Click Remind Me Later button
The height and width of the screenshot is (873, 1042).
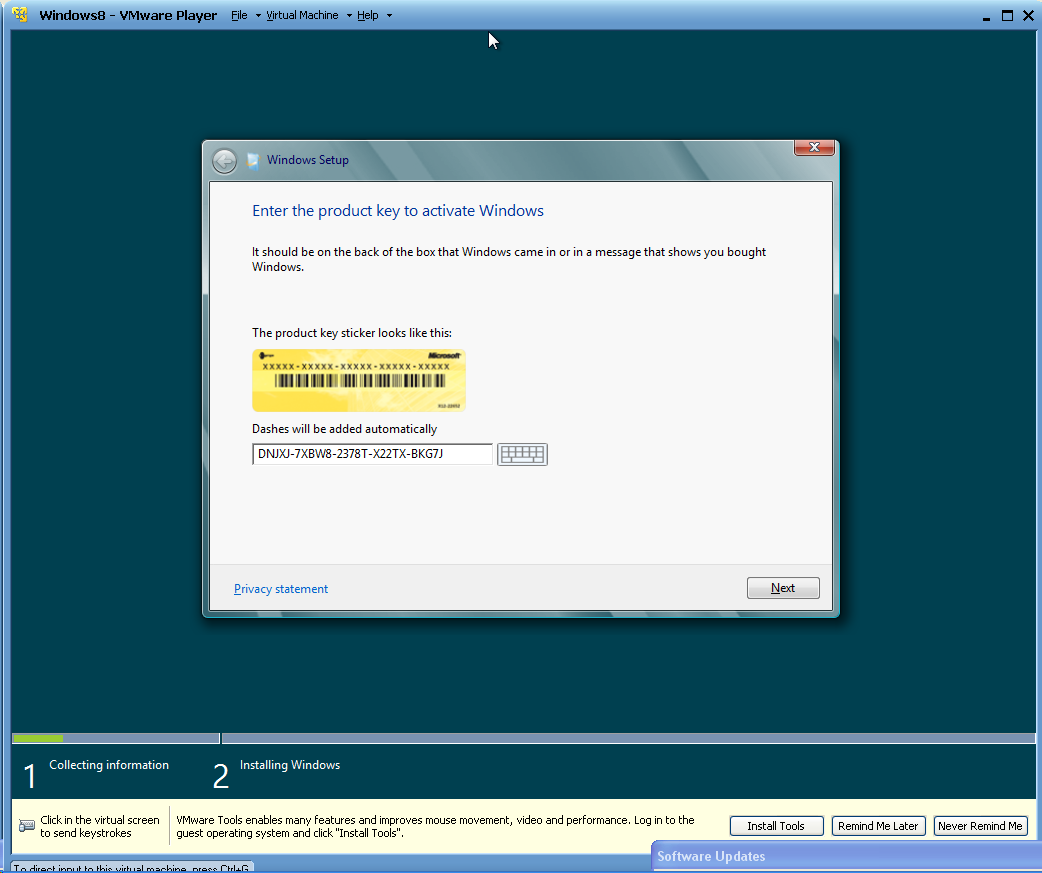878,826
